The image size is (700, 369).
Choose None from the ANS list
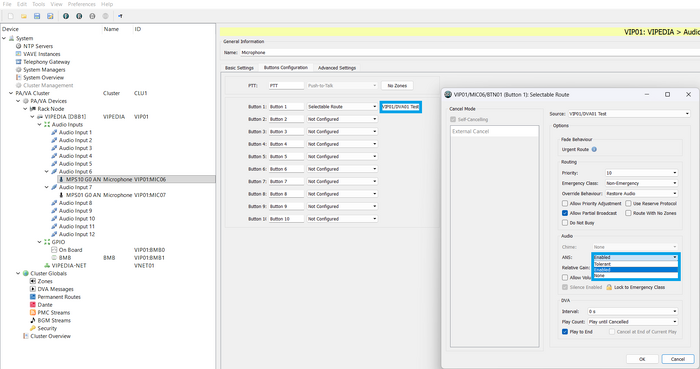click(x=636, y=275)
